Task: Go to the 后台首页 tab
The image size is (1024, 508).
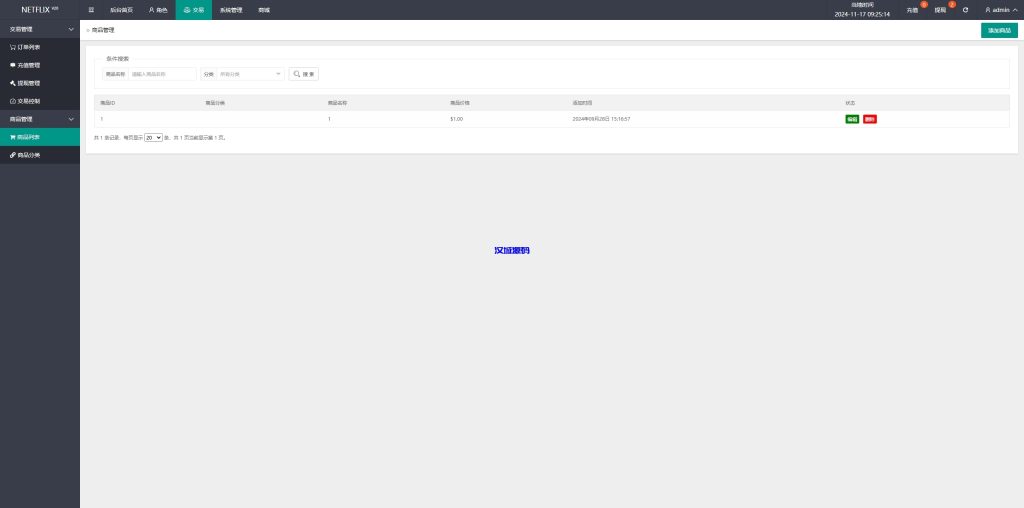Action: [121, 10]
